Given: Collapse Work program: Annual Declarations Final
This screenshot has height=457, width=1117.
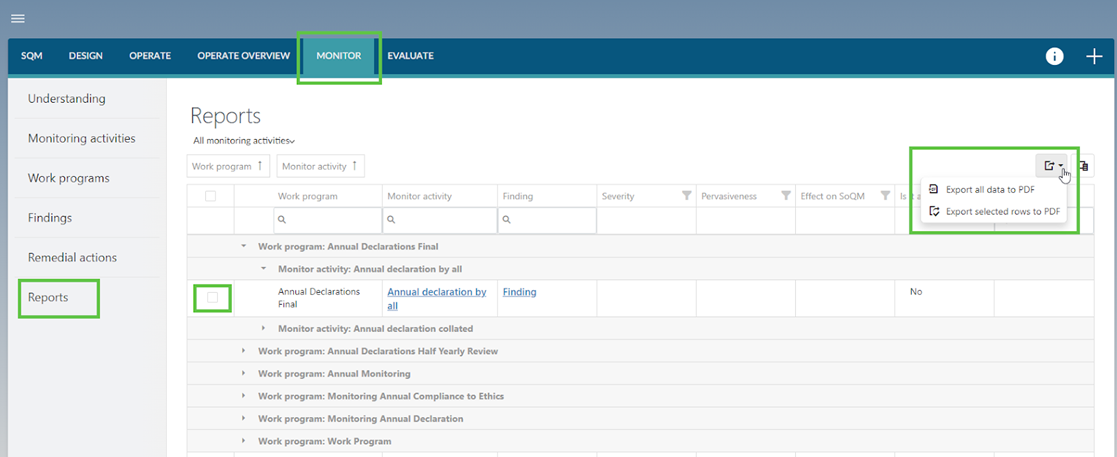Looking at the screenshot, I should coord(244,246).
